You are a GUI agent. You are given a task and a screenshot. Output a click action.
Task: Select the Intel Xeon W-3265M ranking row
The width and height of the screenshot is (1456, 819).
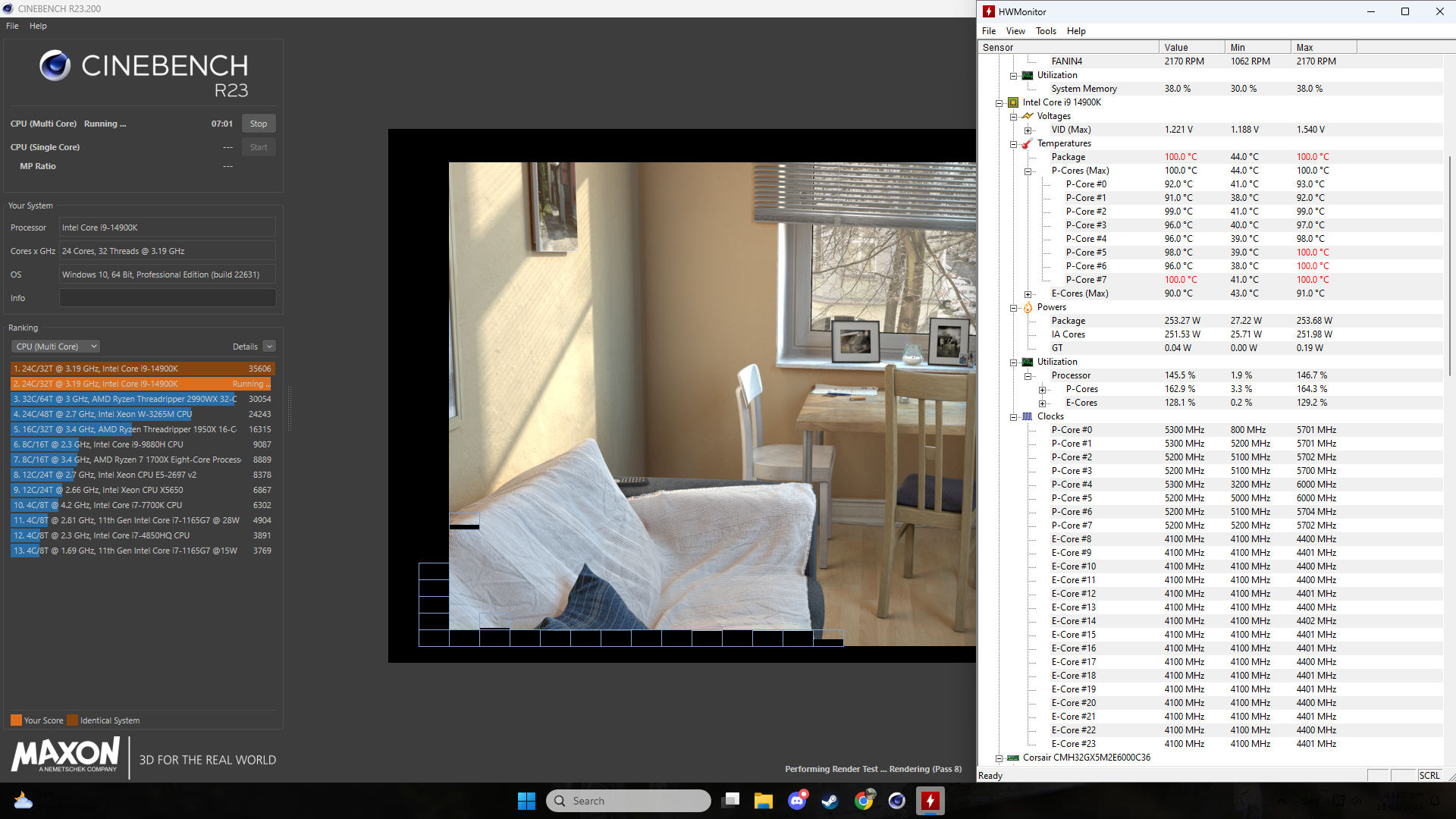tap(143, 414)
